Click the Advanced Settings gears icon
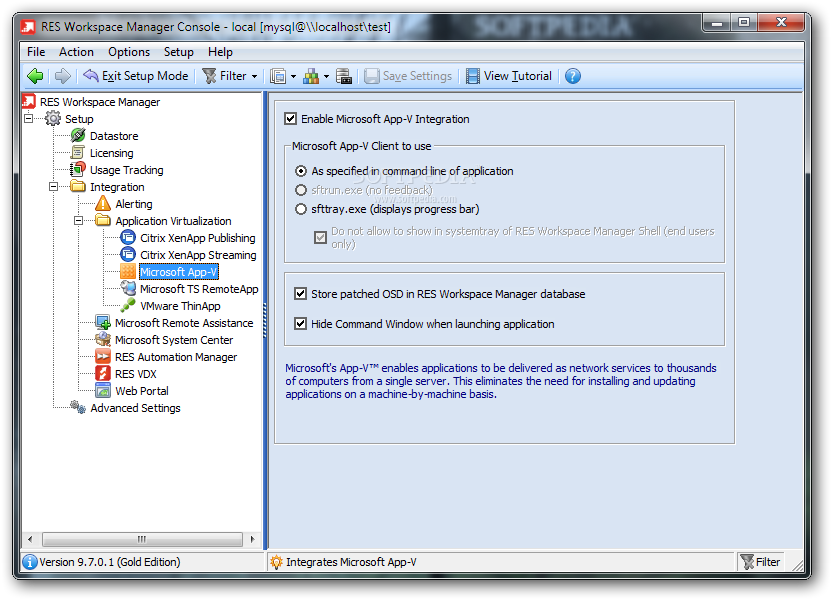This screenshot has width=832, height=600. click(x=78, y=407)
